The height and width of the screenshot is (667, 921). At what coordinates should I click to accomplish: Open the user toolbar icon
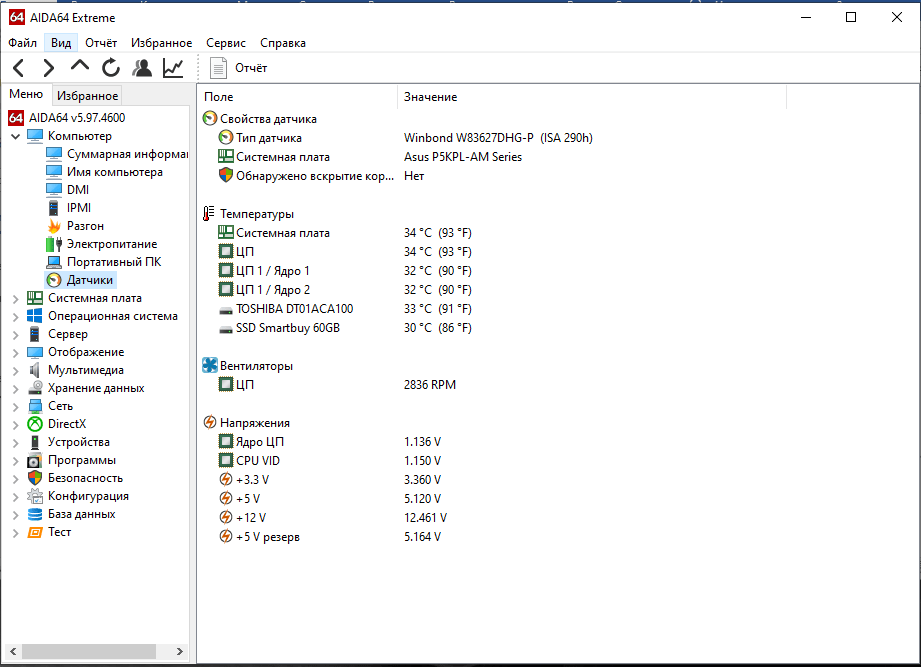142,68
